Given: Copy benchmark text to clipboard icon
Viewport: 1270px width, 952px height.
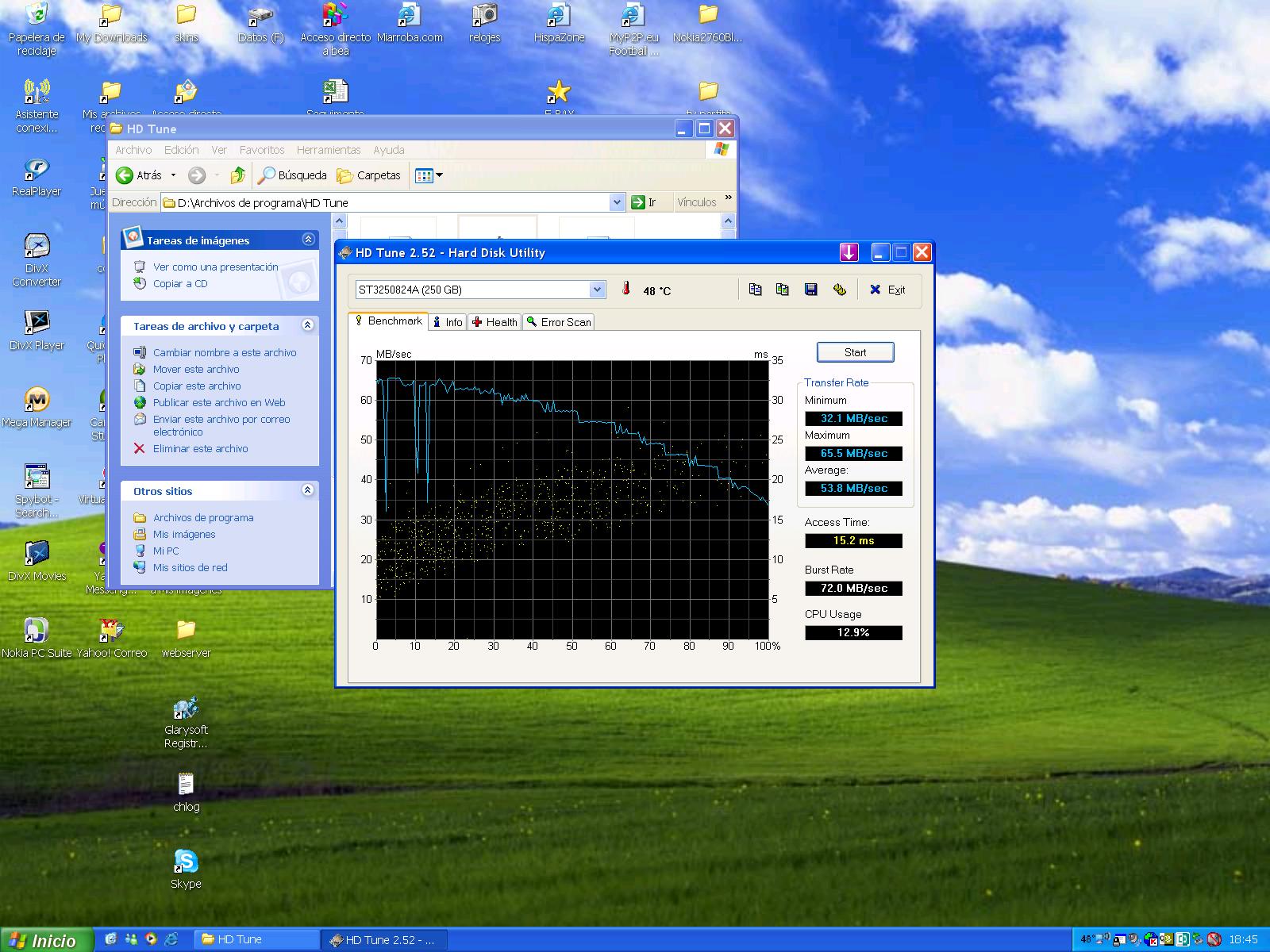Looking at the screenshot, I should coord(755,290).
